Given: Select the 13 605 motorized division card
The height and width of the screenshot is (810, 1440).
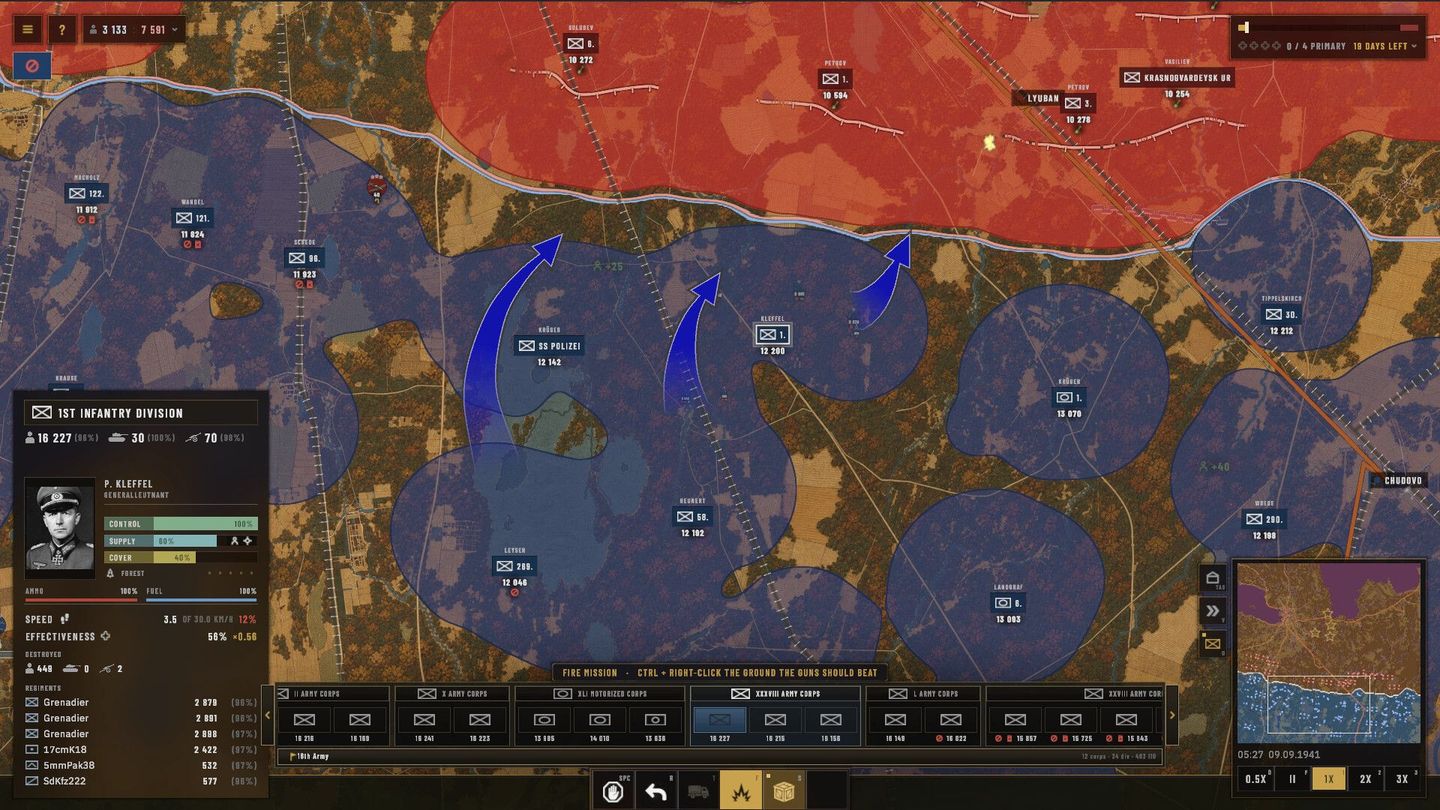Looking at the screenshot, I should pyautogui.click(x=544, y=724).
